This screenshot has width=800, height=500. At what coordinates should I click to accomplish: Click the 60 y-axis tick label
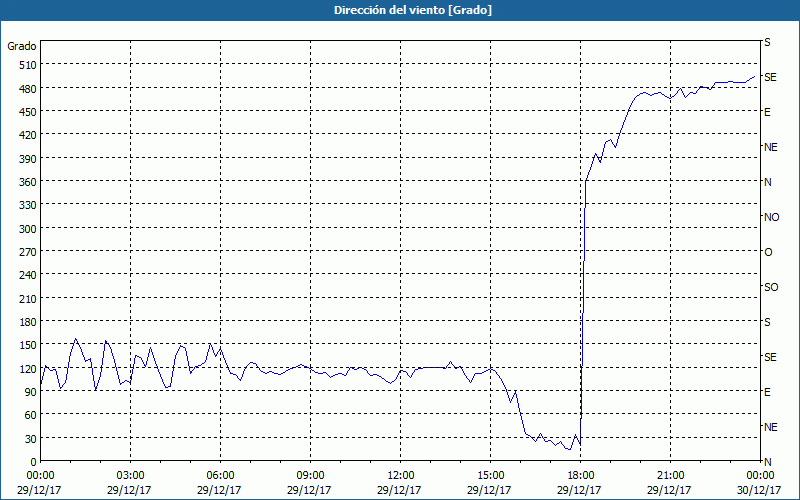tap(31, 415)
